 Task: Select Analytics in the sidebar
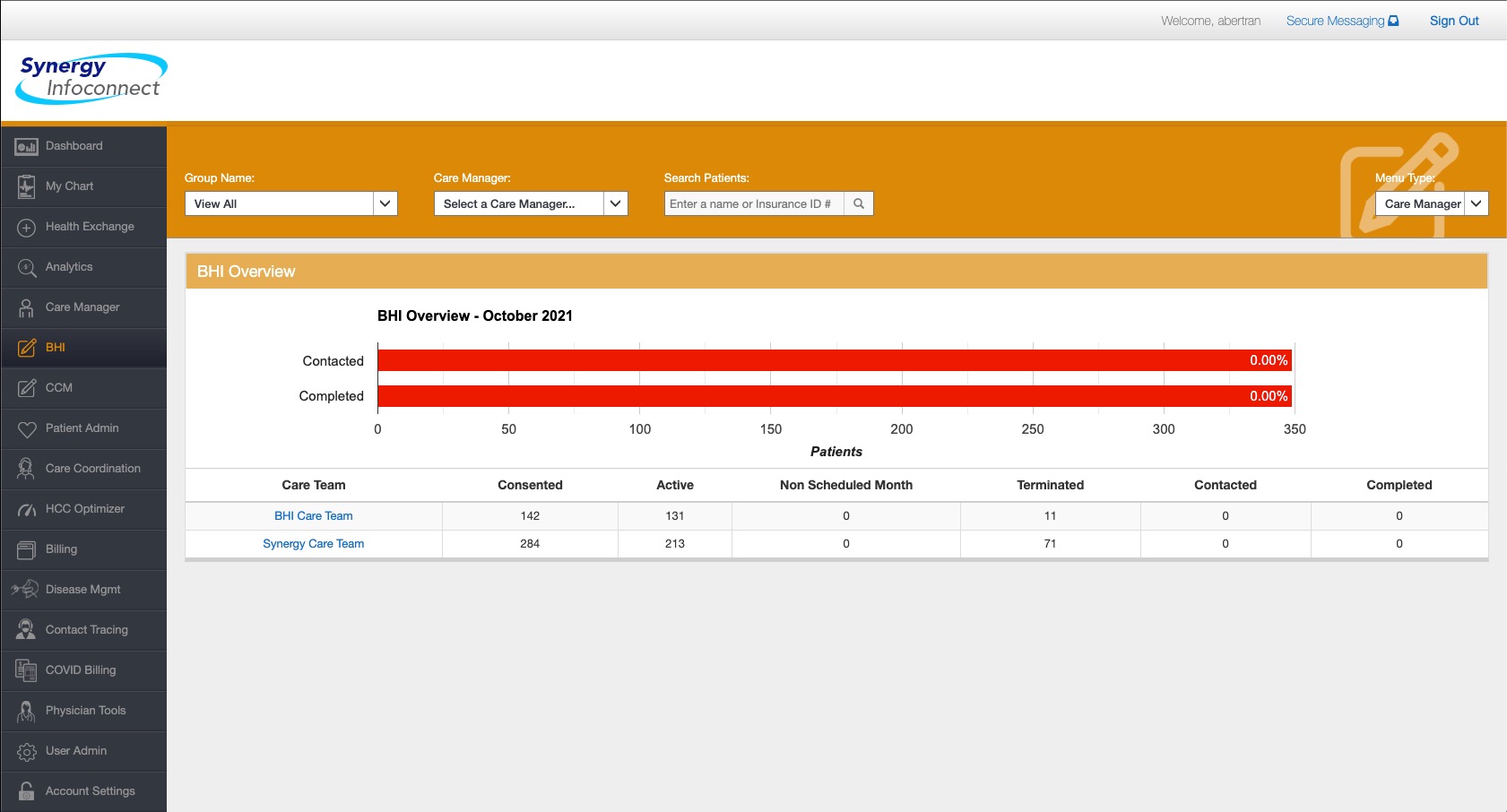point(83,267)
